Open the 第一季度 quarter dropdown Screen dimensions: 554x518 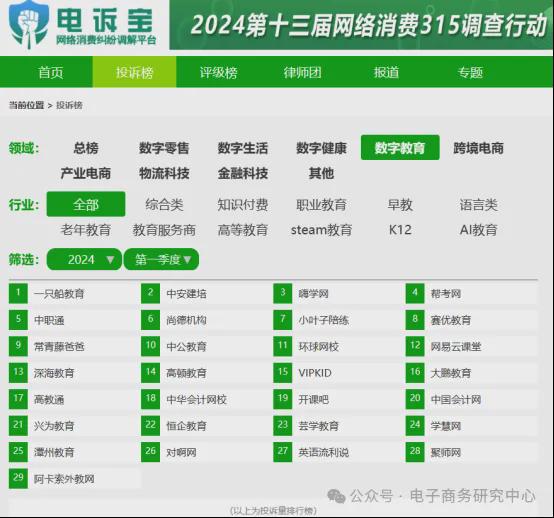pos(161,259)
